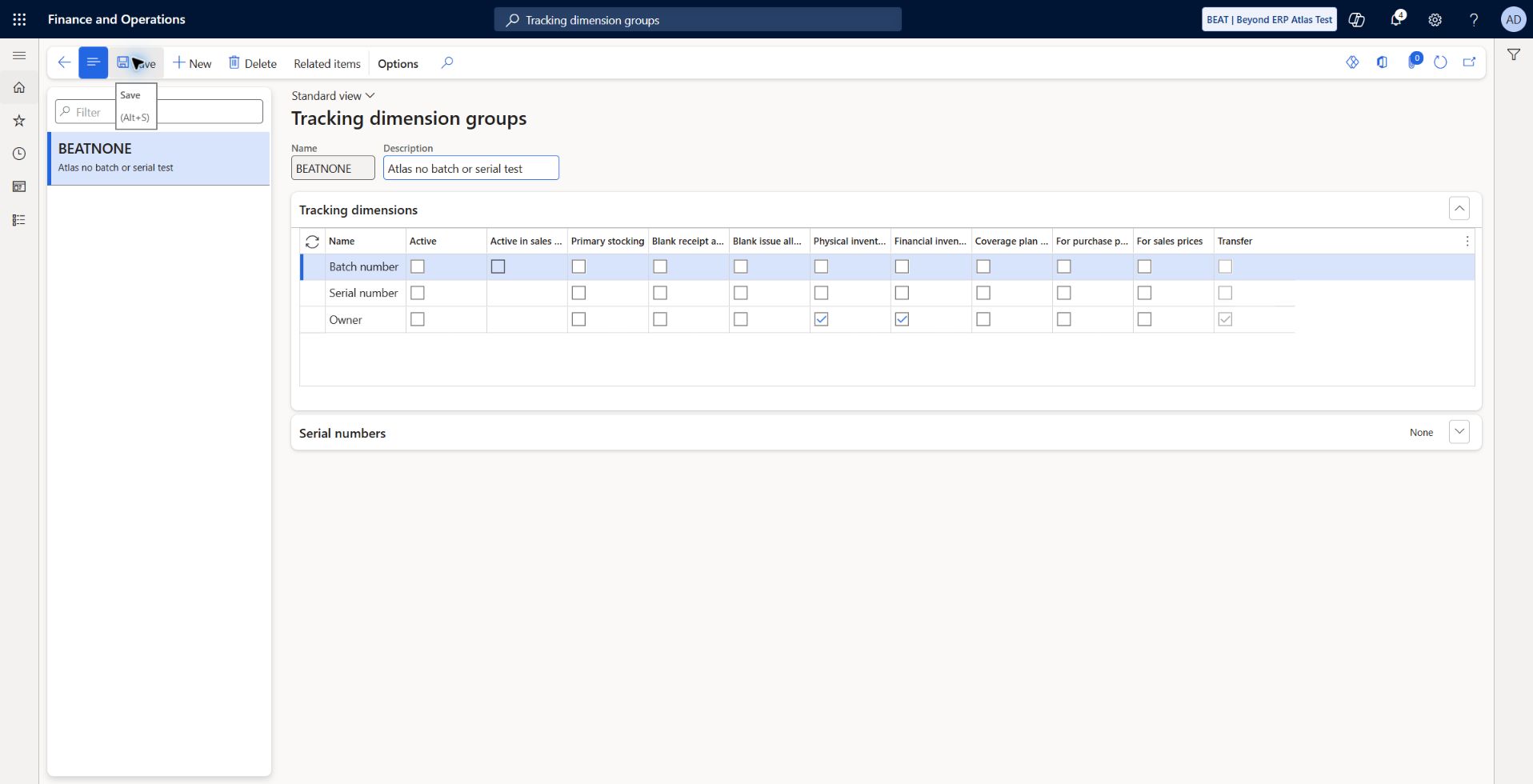This screenshot has height=784, width=1533.
Task: Sort by Primary stocking column header
Action: (x=607, y=241)
